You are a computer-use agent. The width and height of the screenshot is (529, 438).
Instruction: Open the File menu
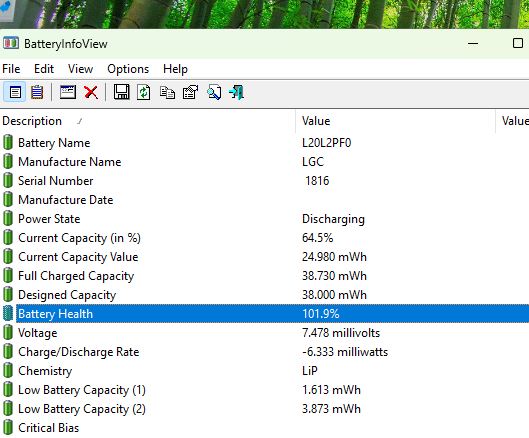11,69
